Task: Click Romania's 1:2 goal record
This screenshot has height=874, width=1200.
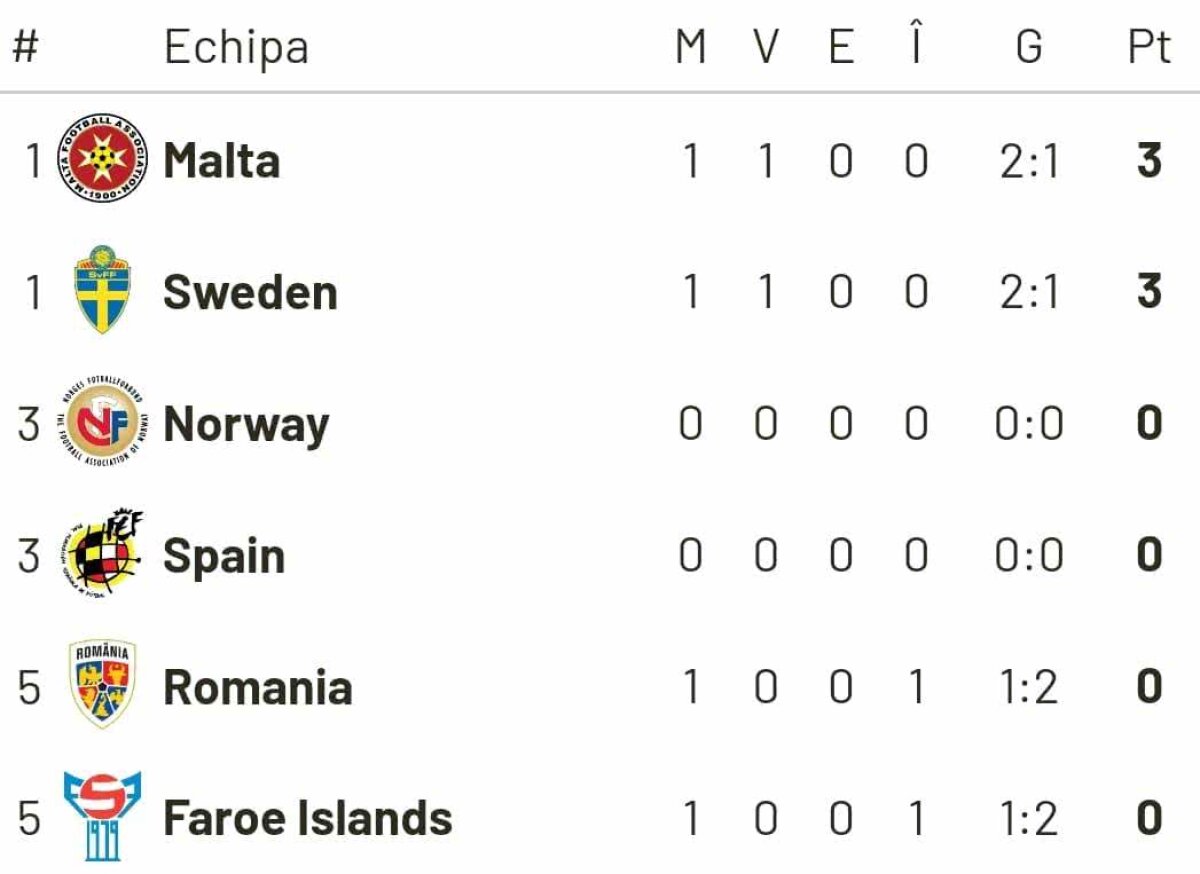Action: click(x=1028, y=688)
